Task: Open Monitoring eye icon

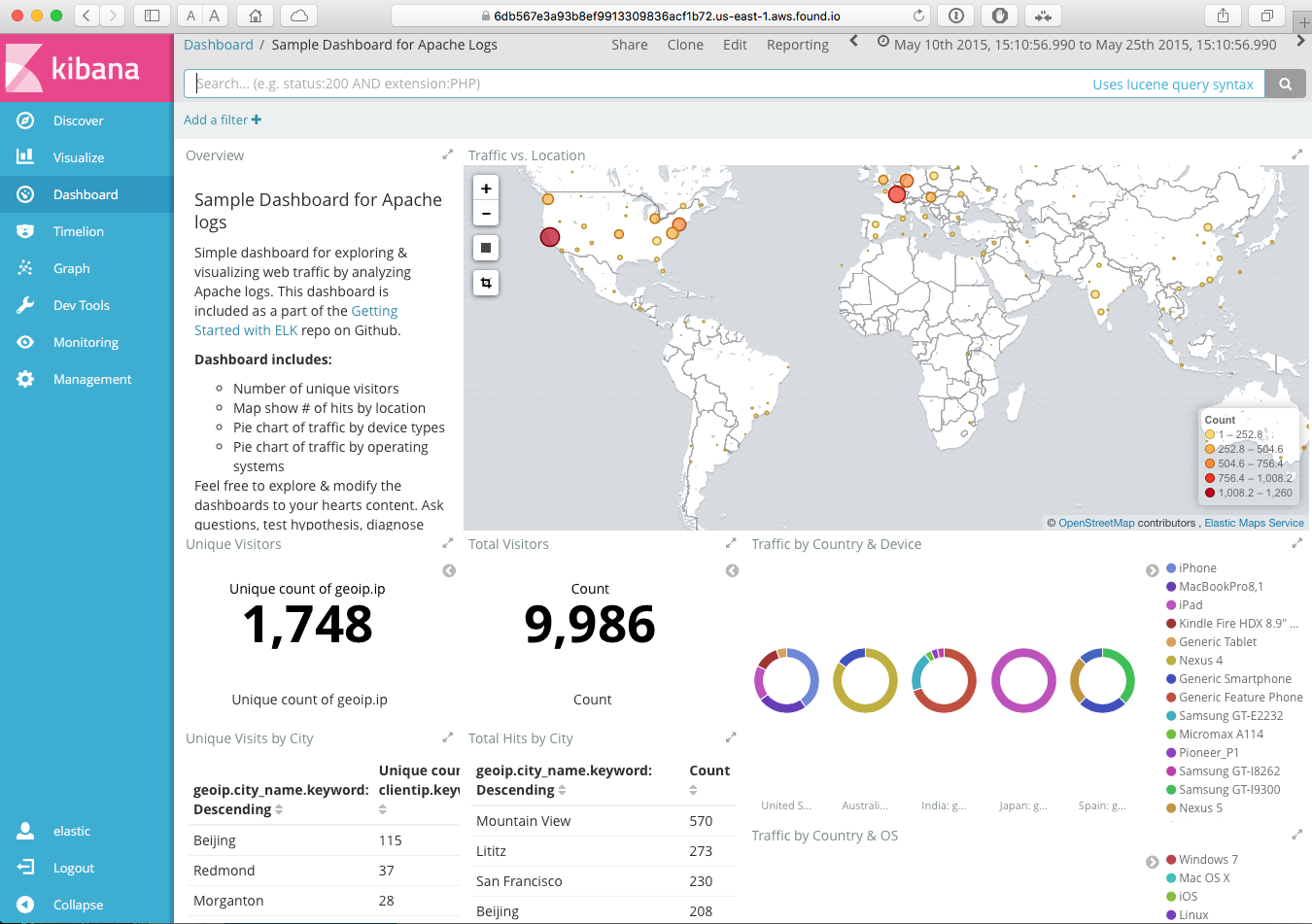Action: tap(25, 342)
